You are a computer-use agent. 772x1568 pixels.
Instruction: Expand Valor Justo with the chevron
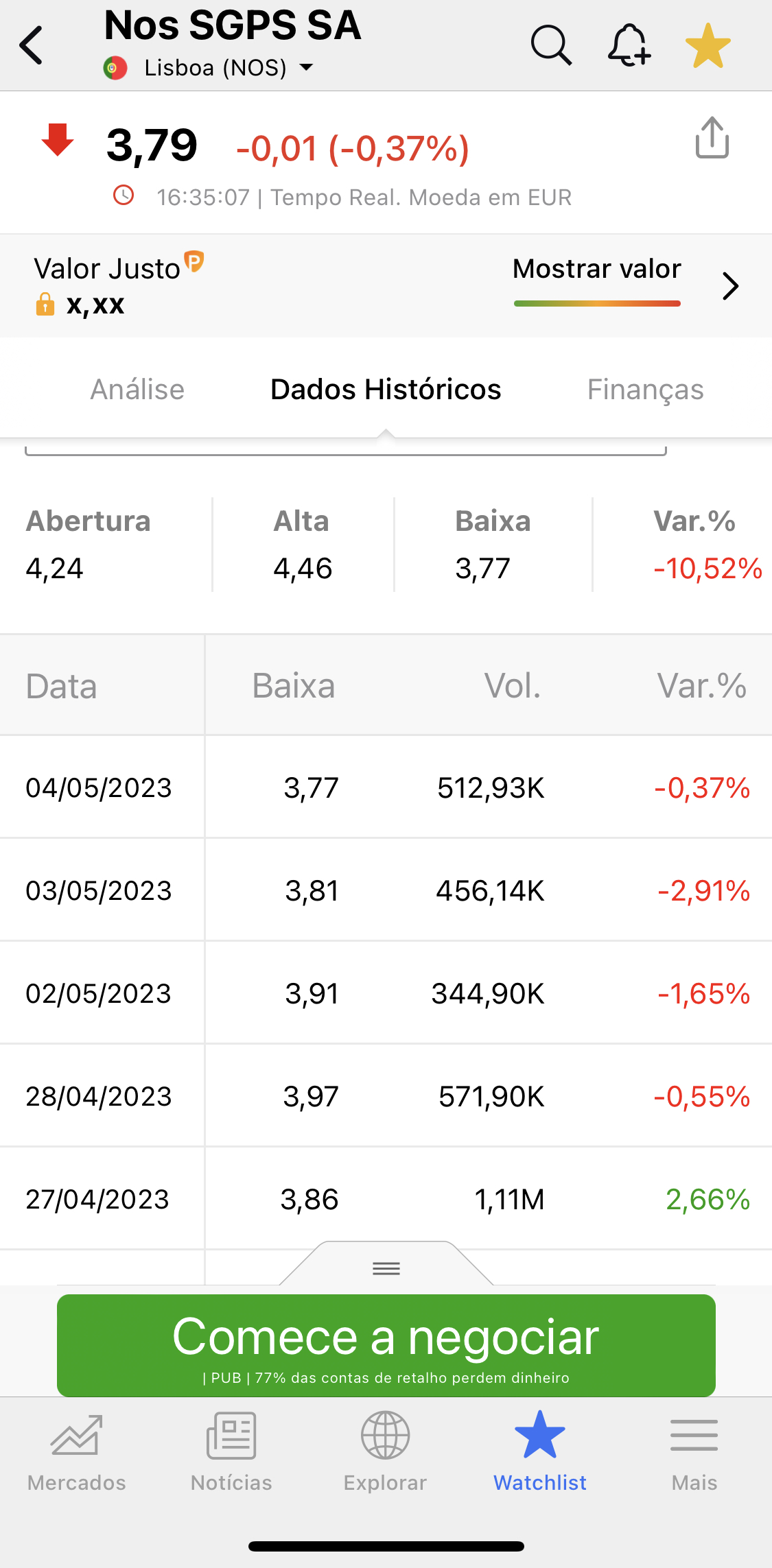[x=730, y=286]
